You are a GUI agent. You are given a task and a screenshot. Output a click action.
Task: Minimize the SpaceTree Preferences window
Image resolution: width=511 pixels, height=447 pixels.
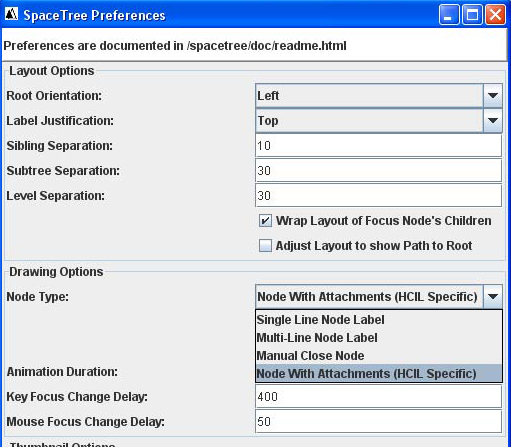[x=449, y=15]
